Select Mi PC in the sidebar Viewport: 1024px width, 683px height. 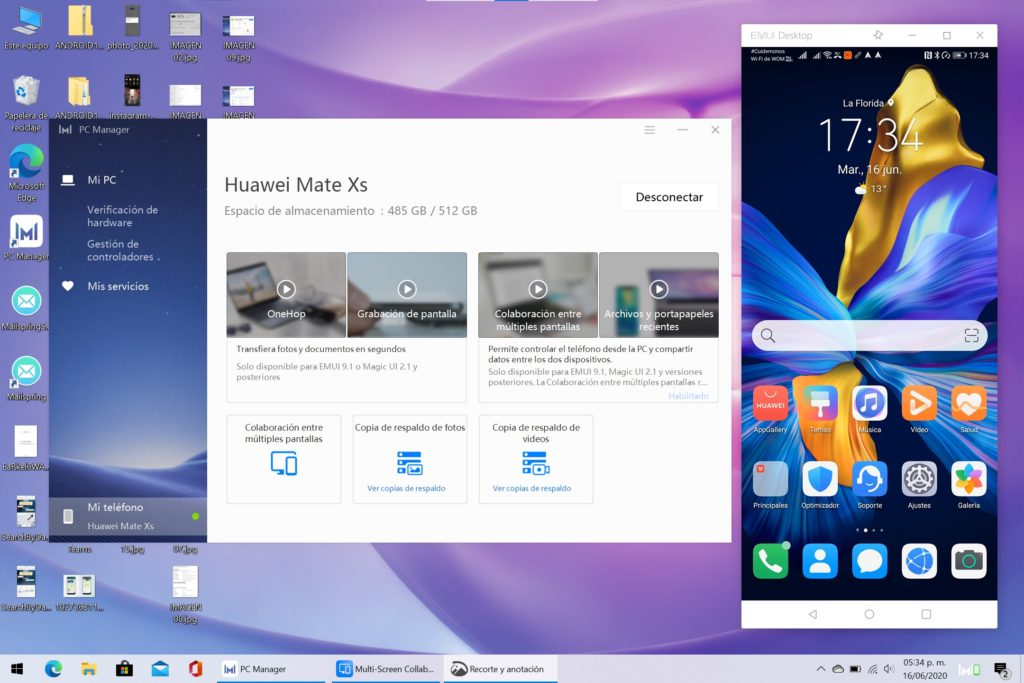tap(101, 180)
